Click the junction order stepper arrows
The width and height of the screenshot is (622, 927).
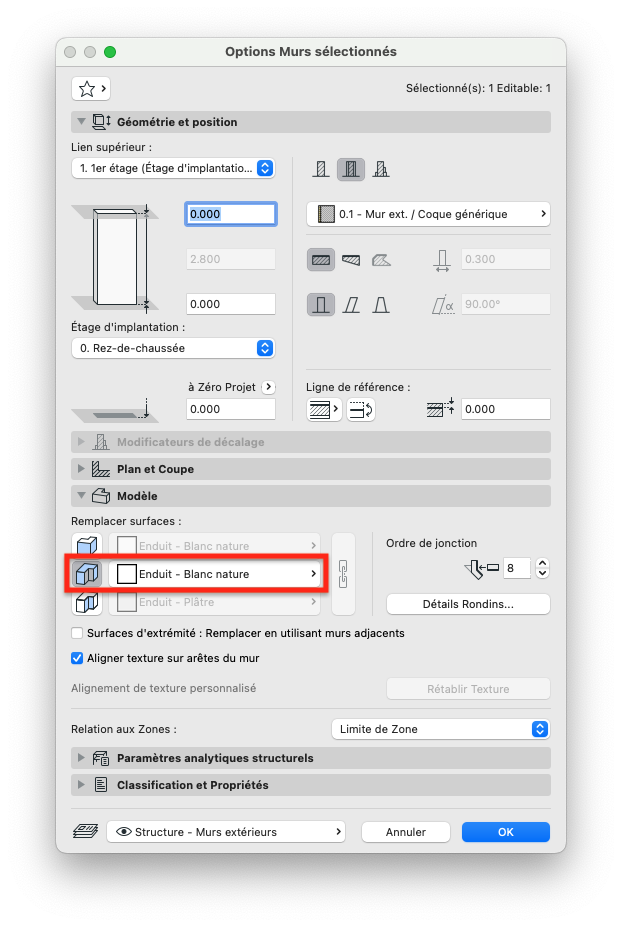(542, 568)
